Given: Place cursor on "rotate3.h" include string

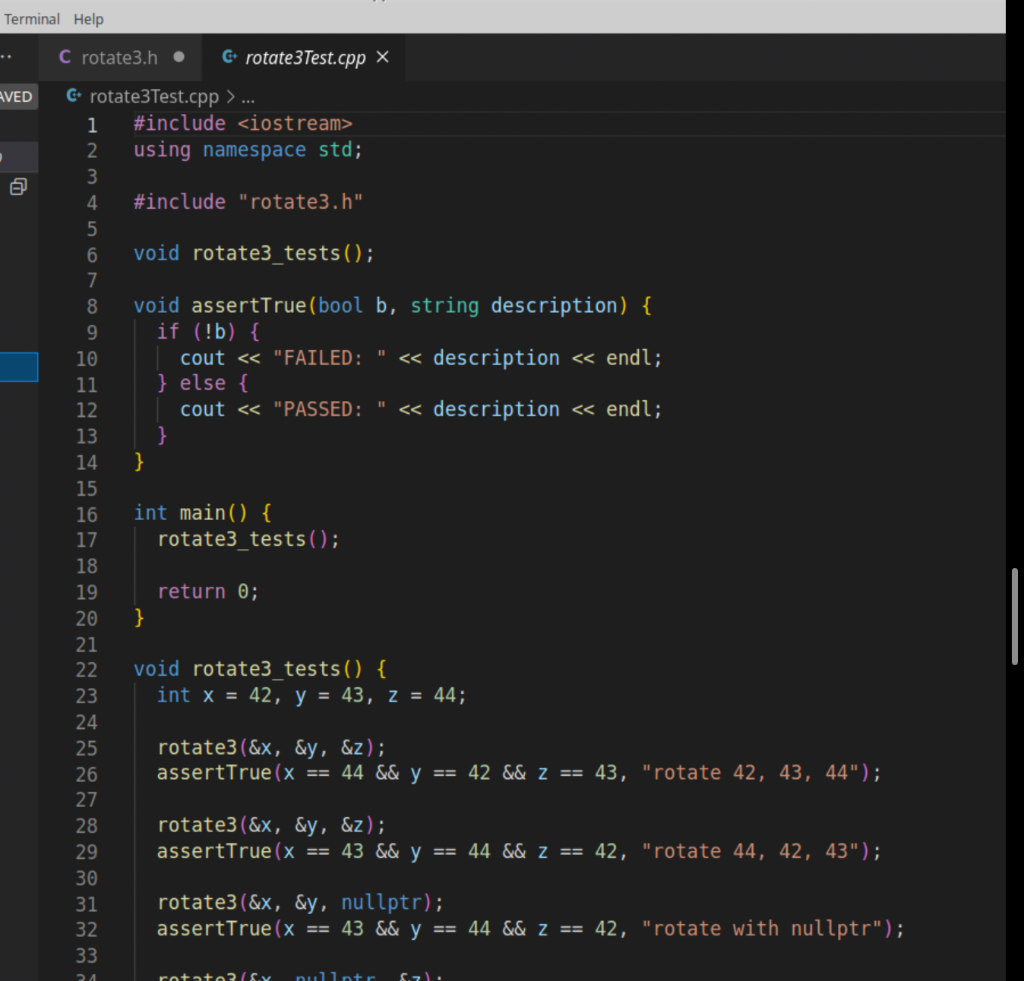Looking at the screenshot, I should (300, 202).
